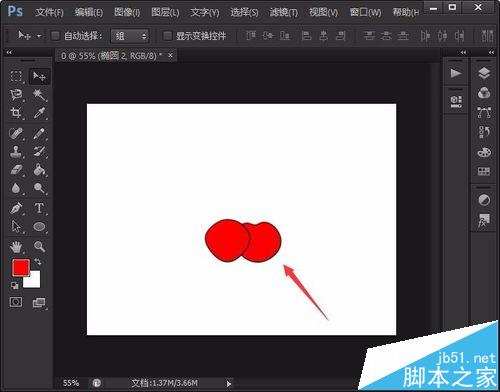Click align top edges button
The height and width of the screenshot is (392, 500).
pos(251,36)
